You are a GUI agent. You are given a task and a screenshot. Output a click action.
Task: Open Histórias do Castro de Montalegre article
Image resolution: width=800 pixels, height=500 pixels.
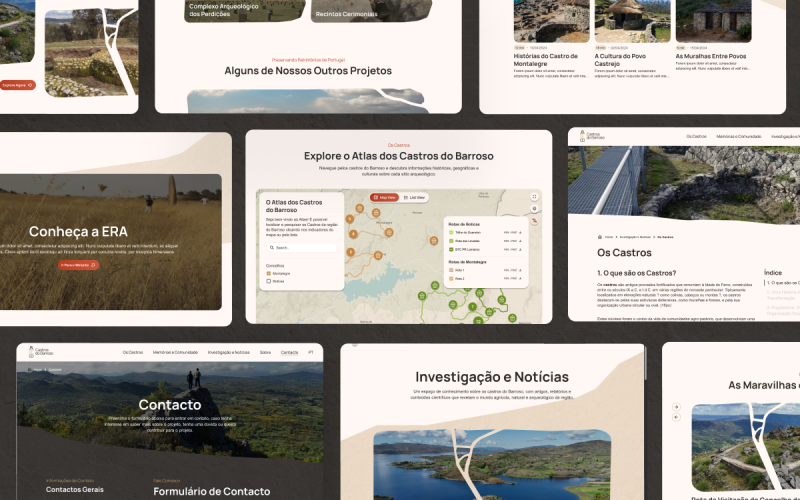545,60
